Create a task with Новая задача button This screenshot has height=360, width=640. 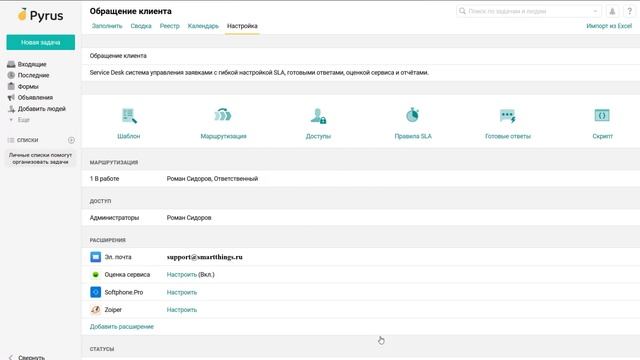[40, 42]
